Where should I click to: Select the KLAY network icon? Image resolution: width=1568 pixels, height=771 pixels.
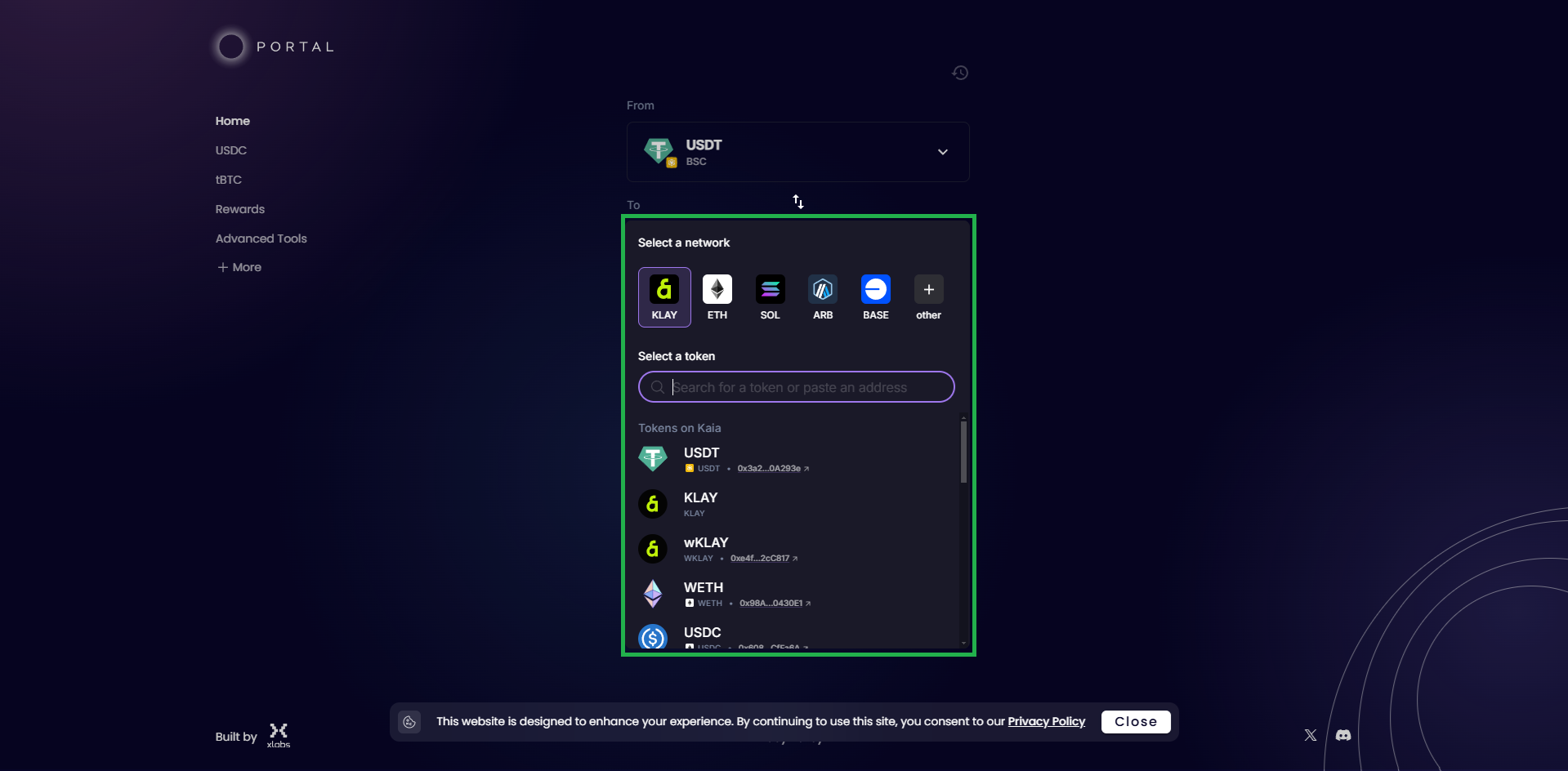pos(664,296)
